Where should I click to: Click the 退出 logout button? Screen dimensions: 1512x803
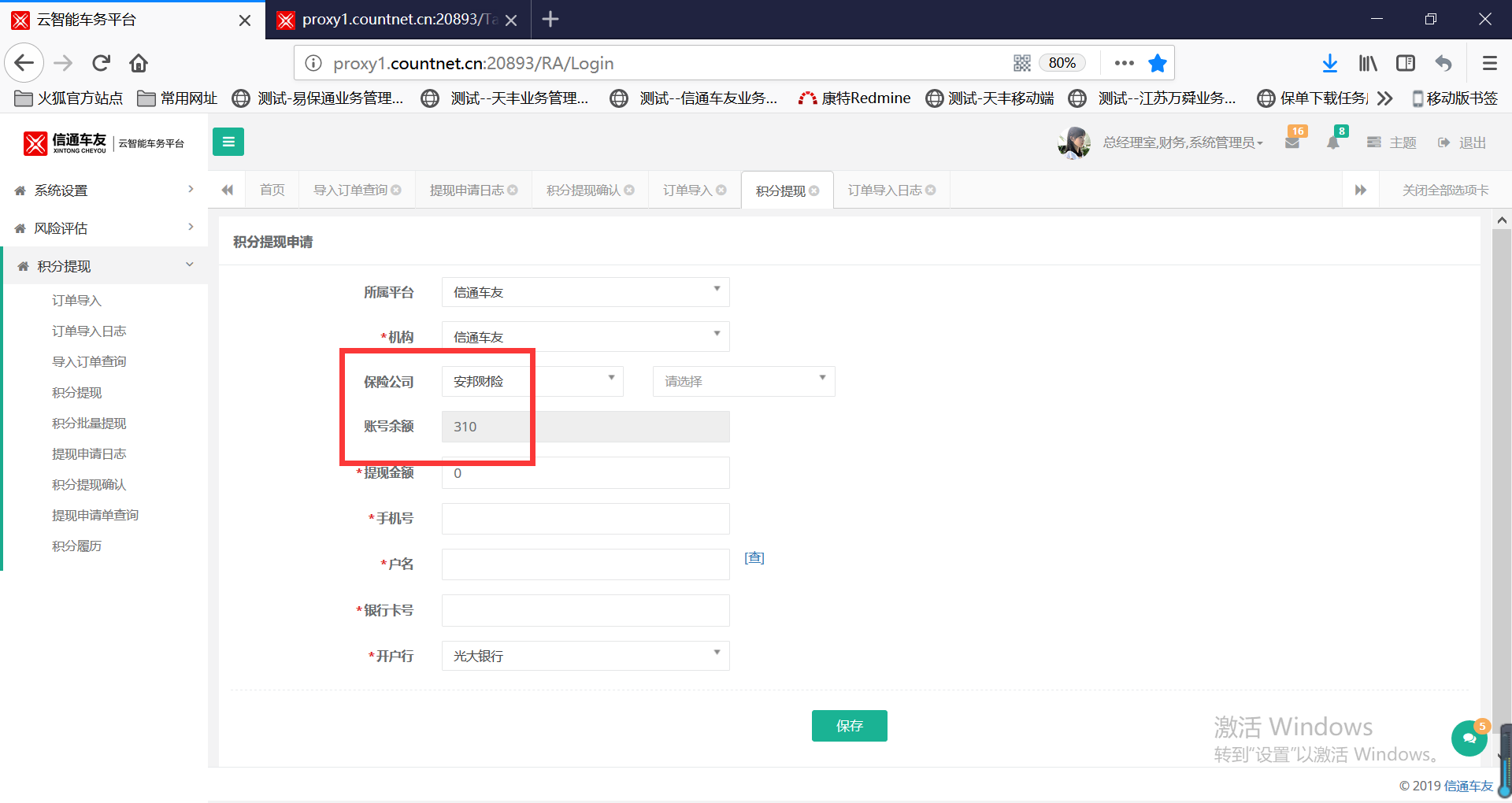(1462, 142)
